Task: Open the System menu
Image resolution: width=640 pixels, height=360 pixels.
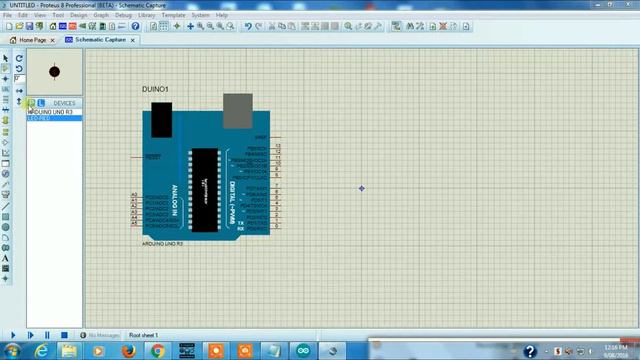Action: (200, 15)
